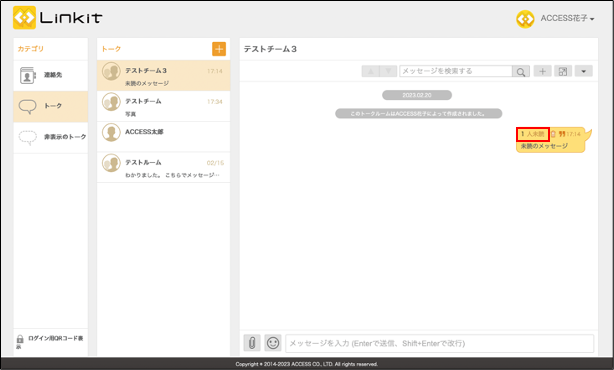
Task: Open the 非表示のトーク hidden talks category
Action: (51, 137)
